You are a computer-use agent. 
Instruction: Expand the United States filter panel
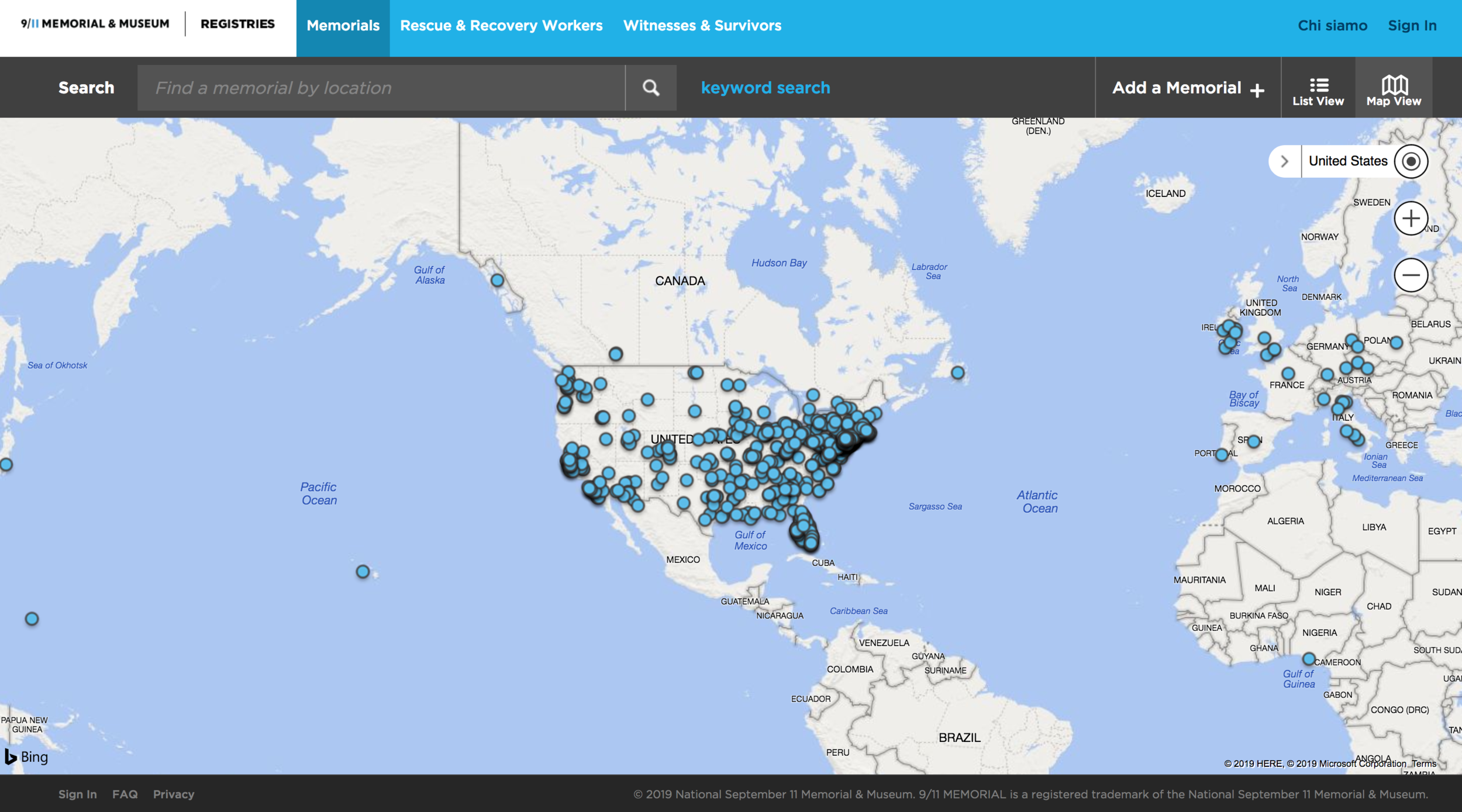click(1284, 161)
